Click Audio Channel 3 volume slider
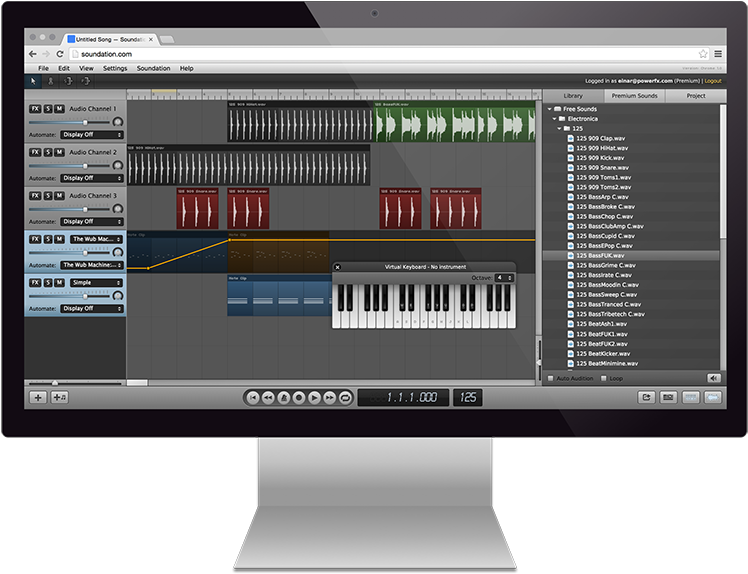Image resolution: width=748 pixels, height=574 pixels. 70,209
